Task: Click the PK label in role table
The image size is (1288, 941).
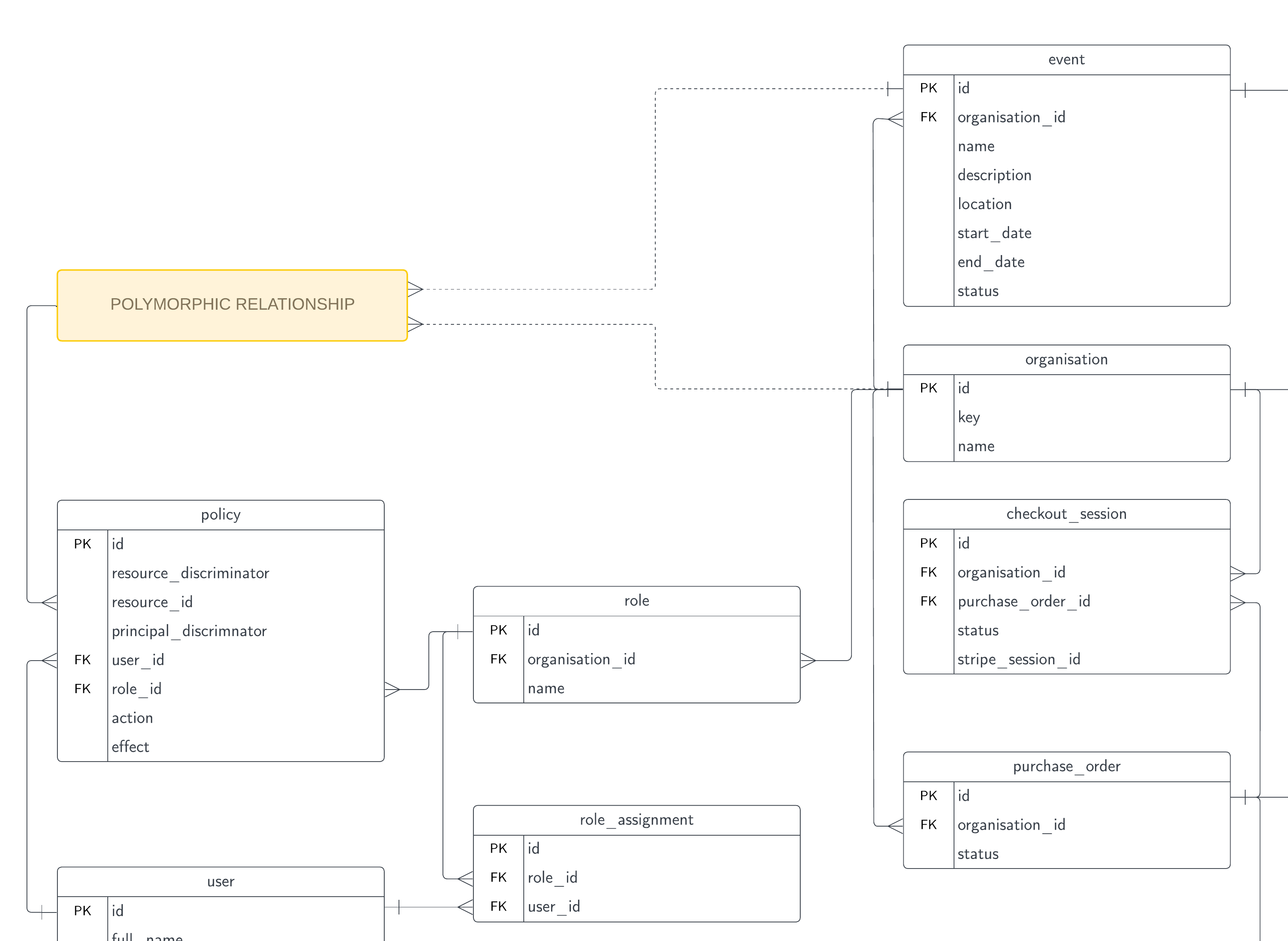Action: 498,630
